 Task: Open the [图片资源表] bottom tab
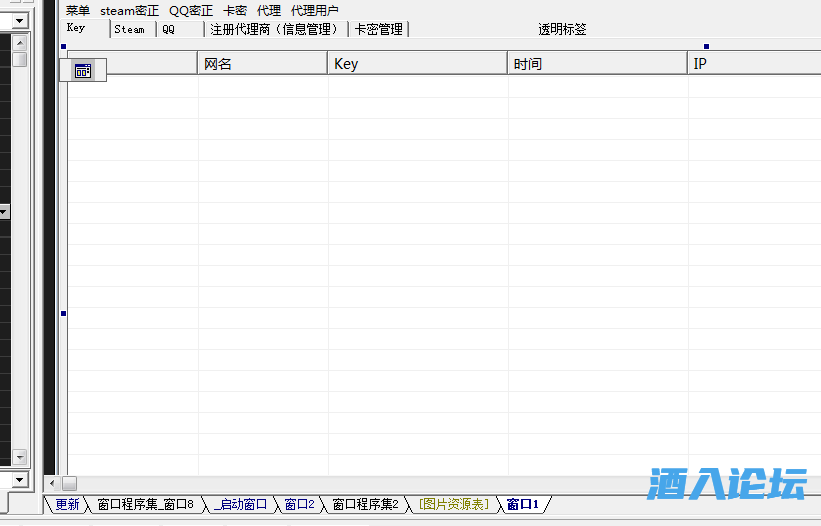pos(454,505)
